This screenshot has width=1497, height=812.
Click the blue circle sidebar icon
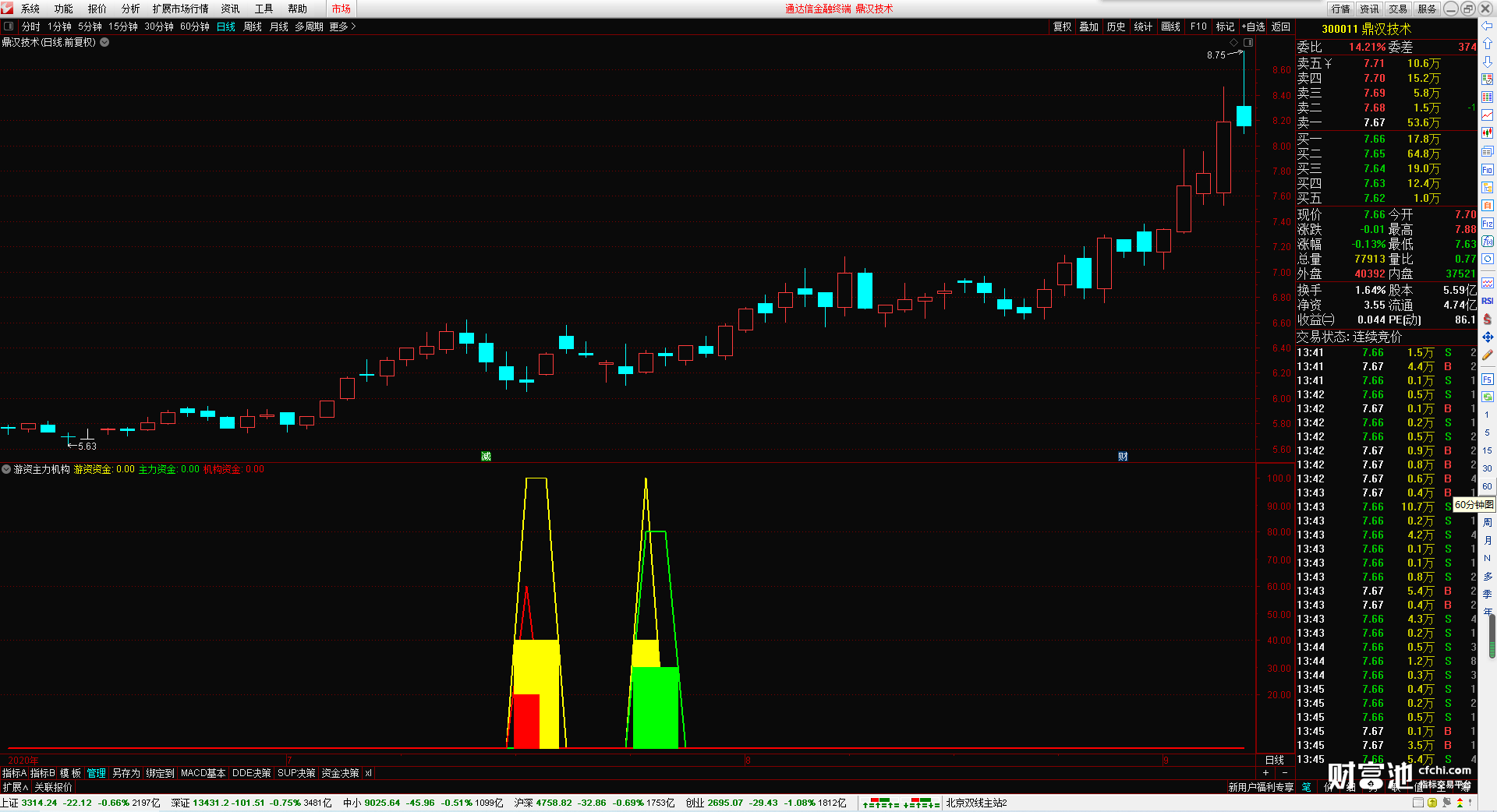point(1488,259)
